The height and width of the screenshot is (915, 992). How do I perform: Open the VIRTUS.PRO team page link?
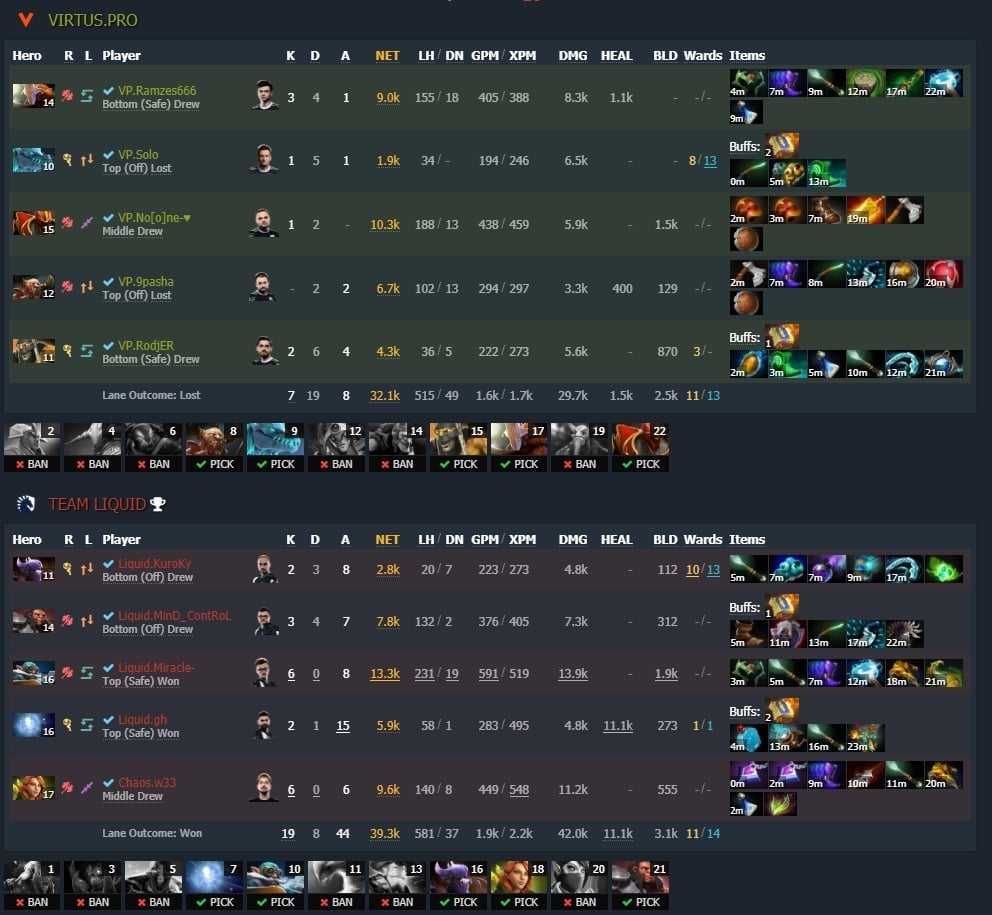pos(93,20)
